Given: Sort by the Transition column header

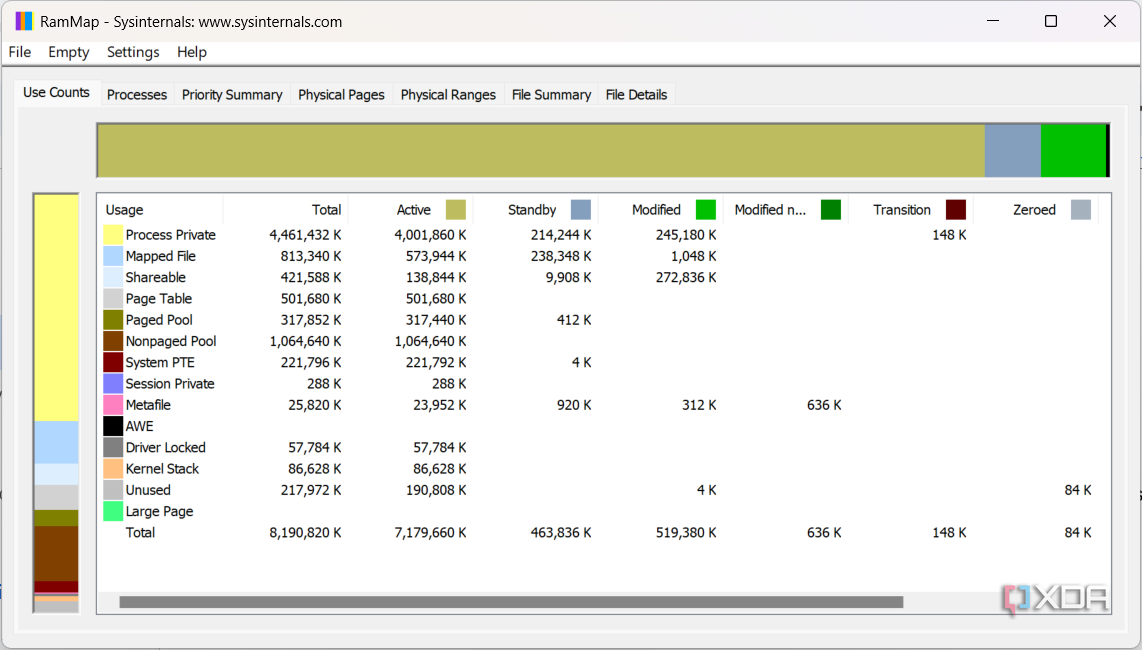Looking at the screenshot, I should point(911,210).
